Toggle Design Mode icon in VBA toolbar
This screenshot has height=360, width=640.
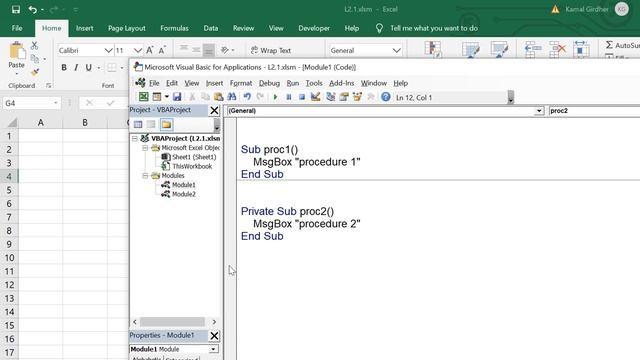tap(315, 97)
